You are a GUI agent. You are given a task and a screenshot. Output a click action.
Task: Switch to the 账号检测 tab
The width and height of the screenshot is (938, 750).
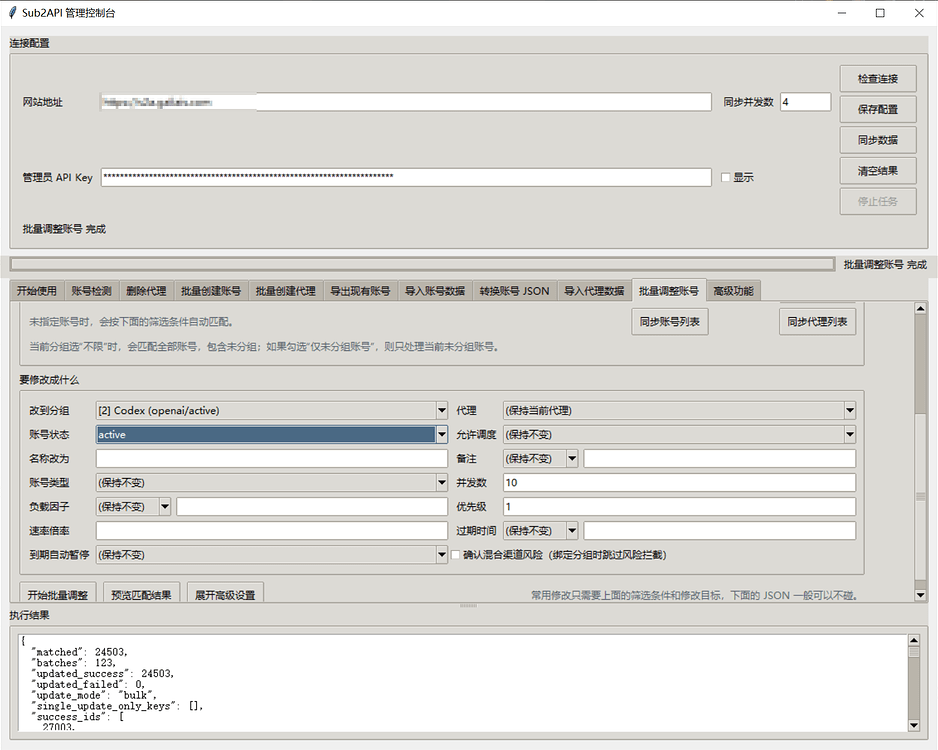pyautogui.click(x=92, y=291)
